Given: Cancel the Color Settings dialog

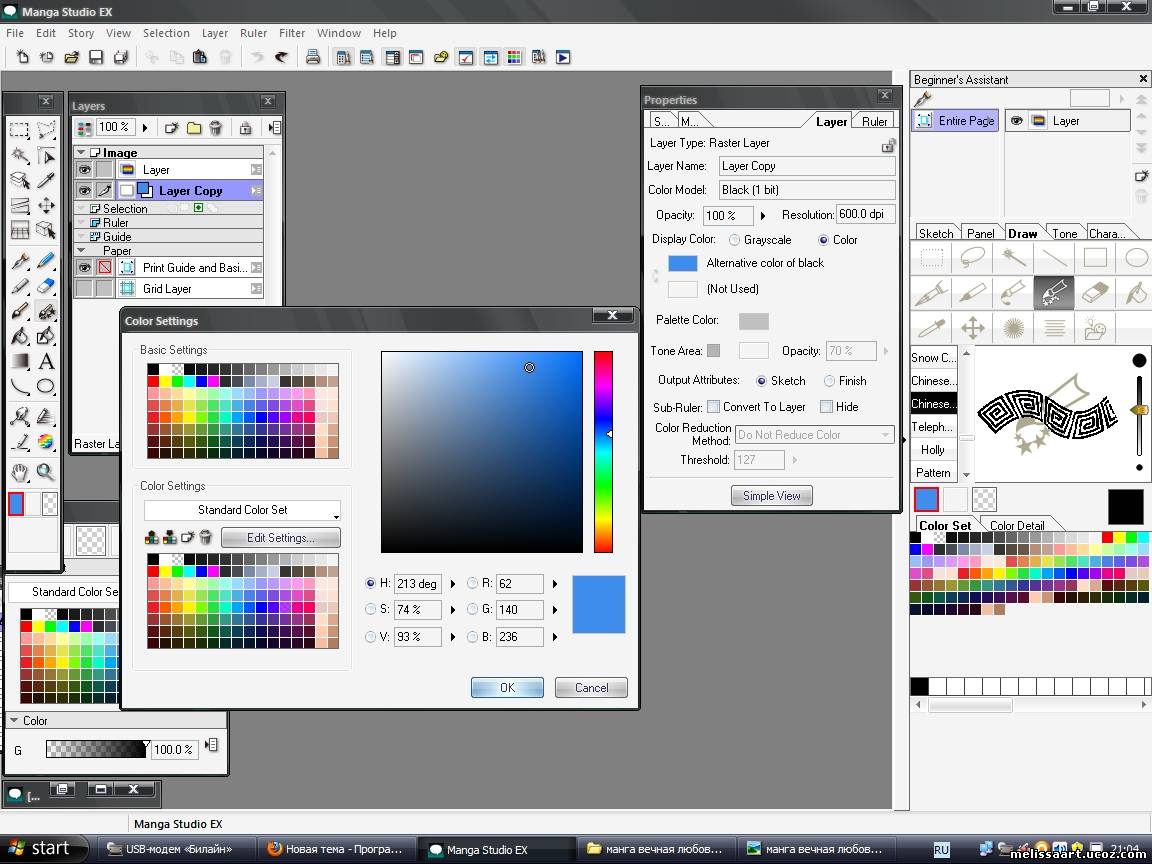Looking at the screenshot, I should [591, 688].
